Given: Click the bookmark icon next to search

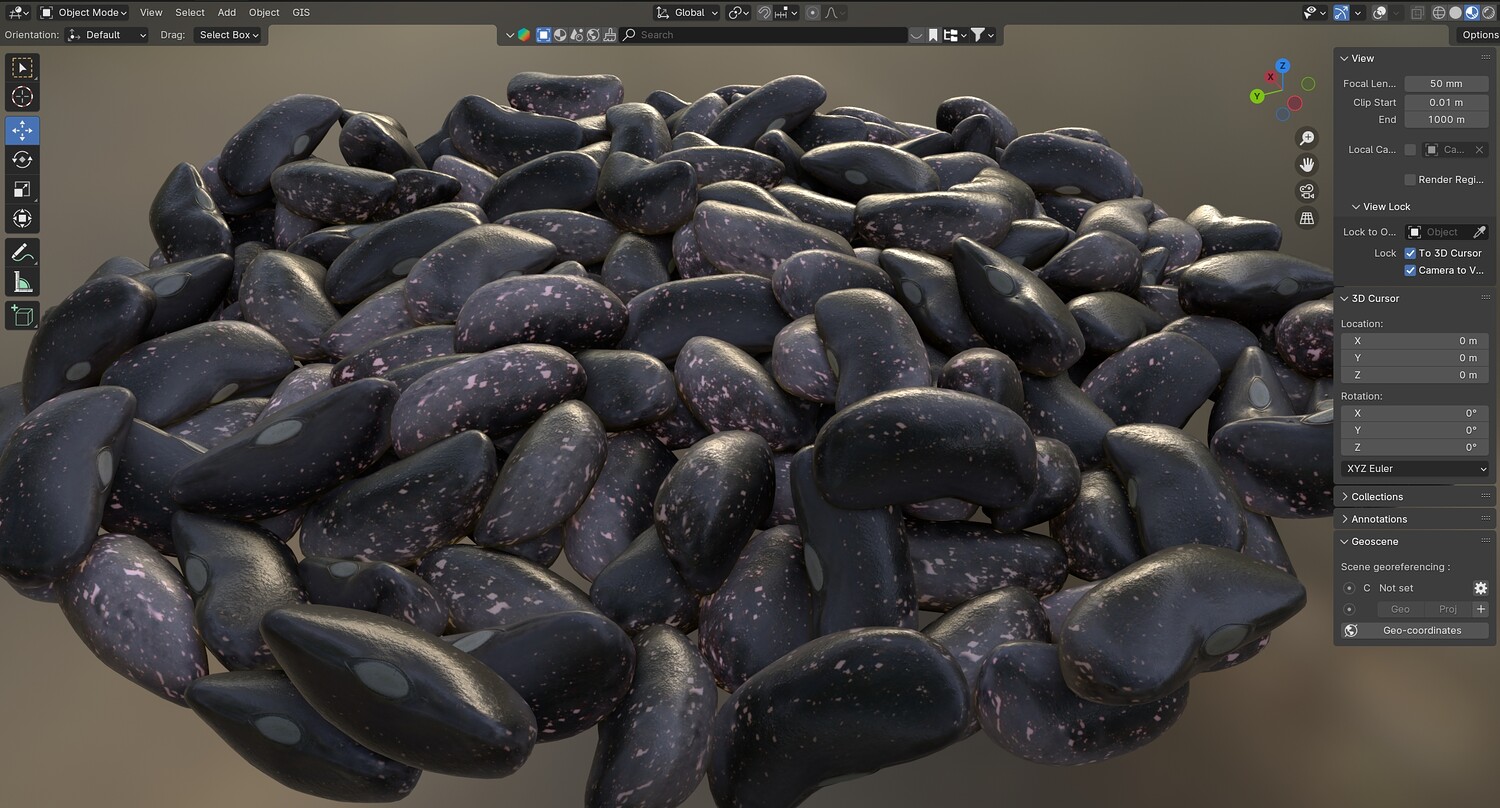Looking at the screenshot, I should coord(933,35).
